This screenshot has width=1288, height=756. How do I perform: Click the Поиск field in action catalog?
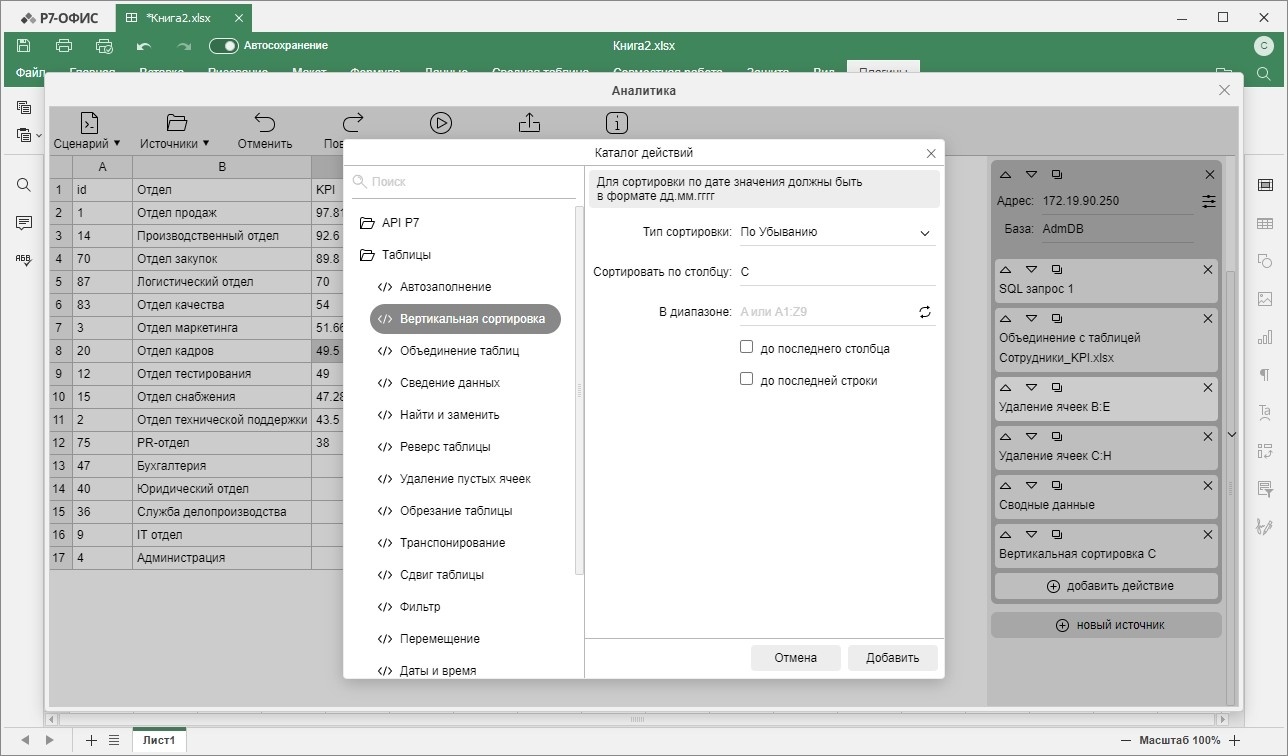[463, 182]
